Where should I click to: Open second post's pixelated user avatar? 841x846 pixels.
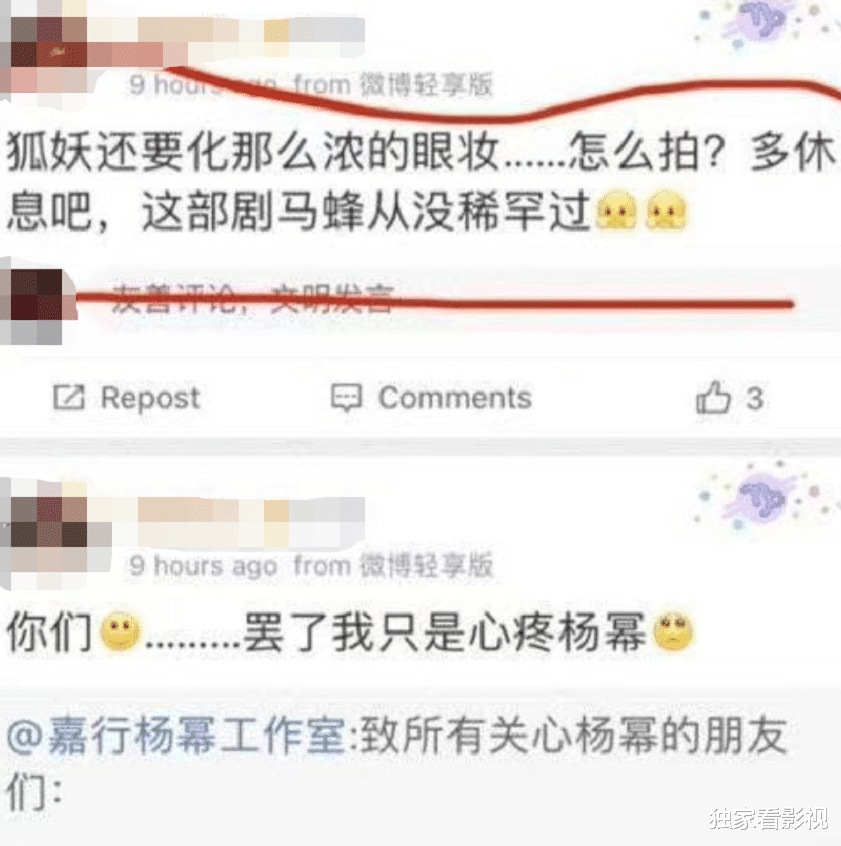coord(50,534)
